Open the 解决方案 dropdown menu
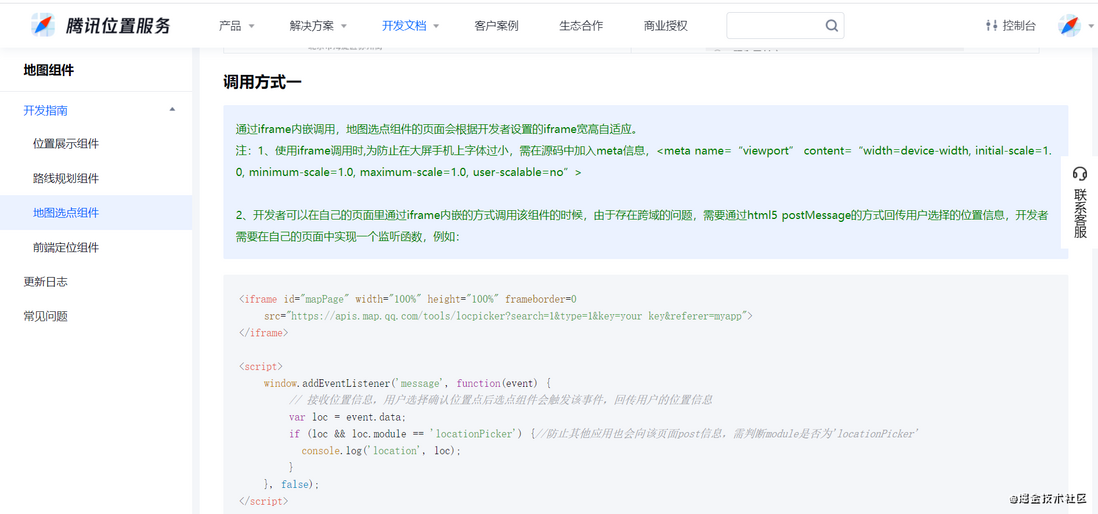The height and width of the screenshot is (514, 1098). click(x=318, y=26)
